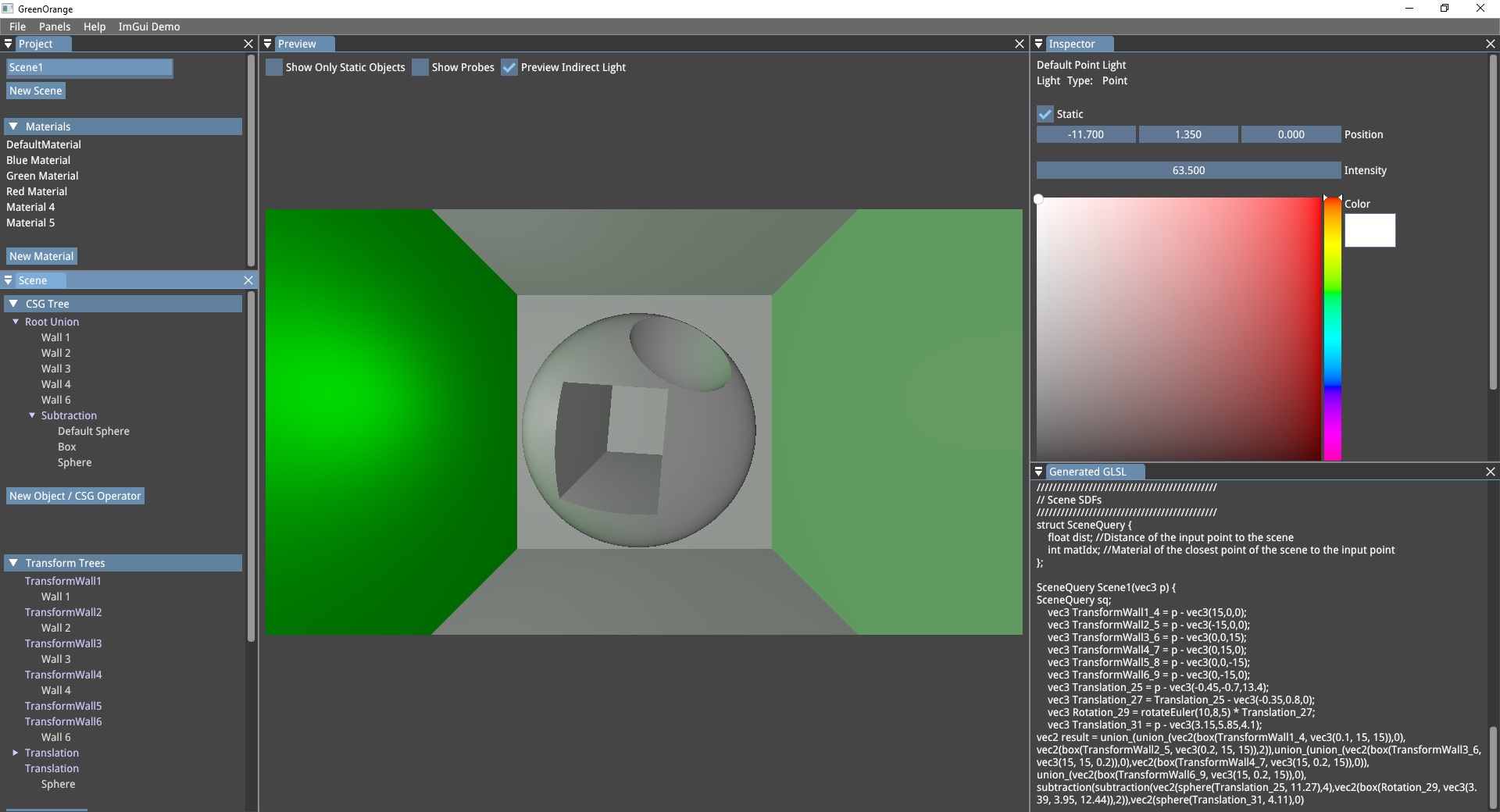Open the Panels menu
This screenshot has width=1500, height=812.
click(x=55, y=27)
